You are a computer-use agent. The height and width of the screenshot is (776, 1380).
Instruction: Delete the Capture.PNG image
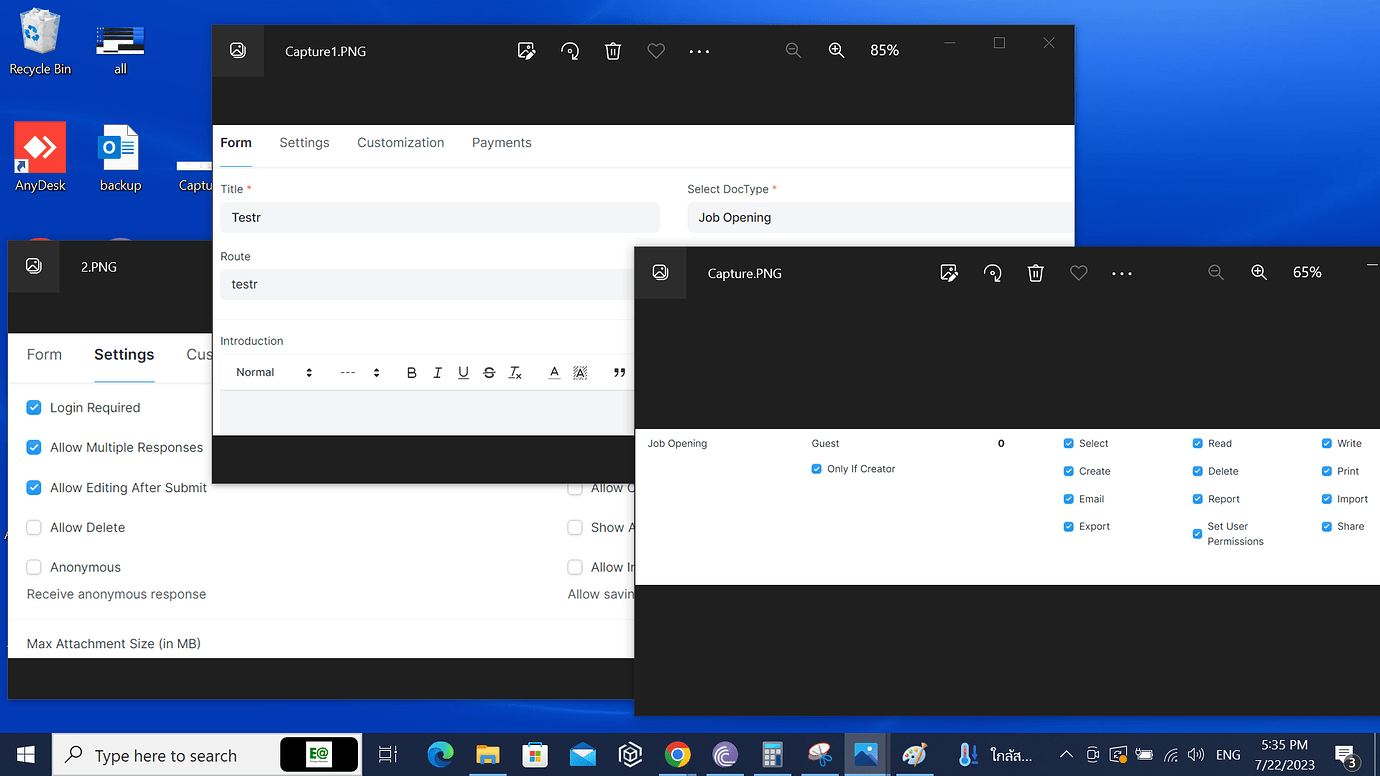1035,271
